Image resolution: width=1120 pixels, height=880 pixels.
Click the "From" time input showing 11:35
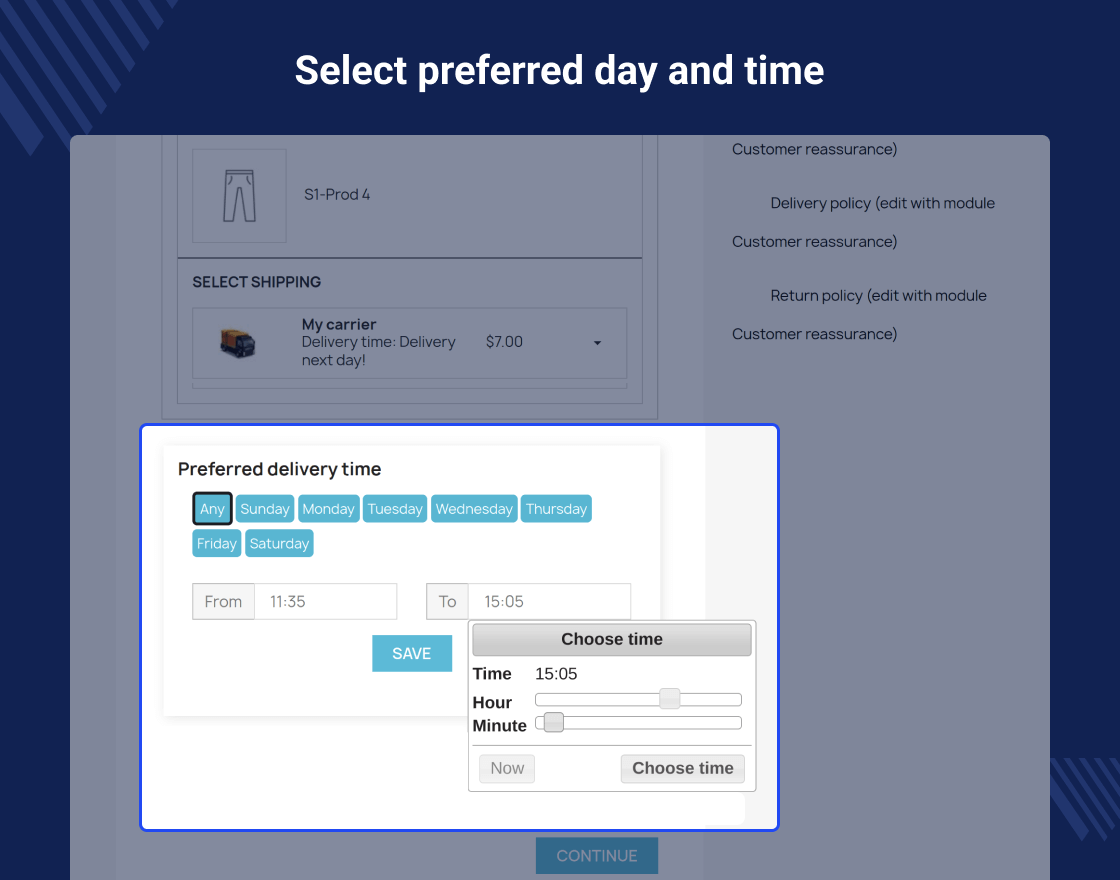[x=325, y=601]
